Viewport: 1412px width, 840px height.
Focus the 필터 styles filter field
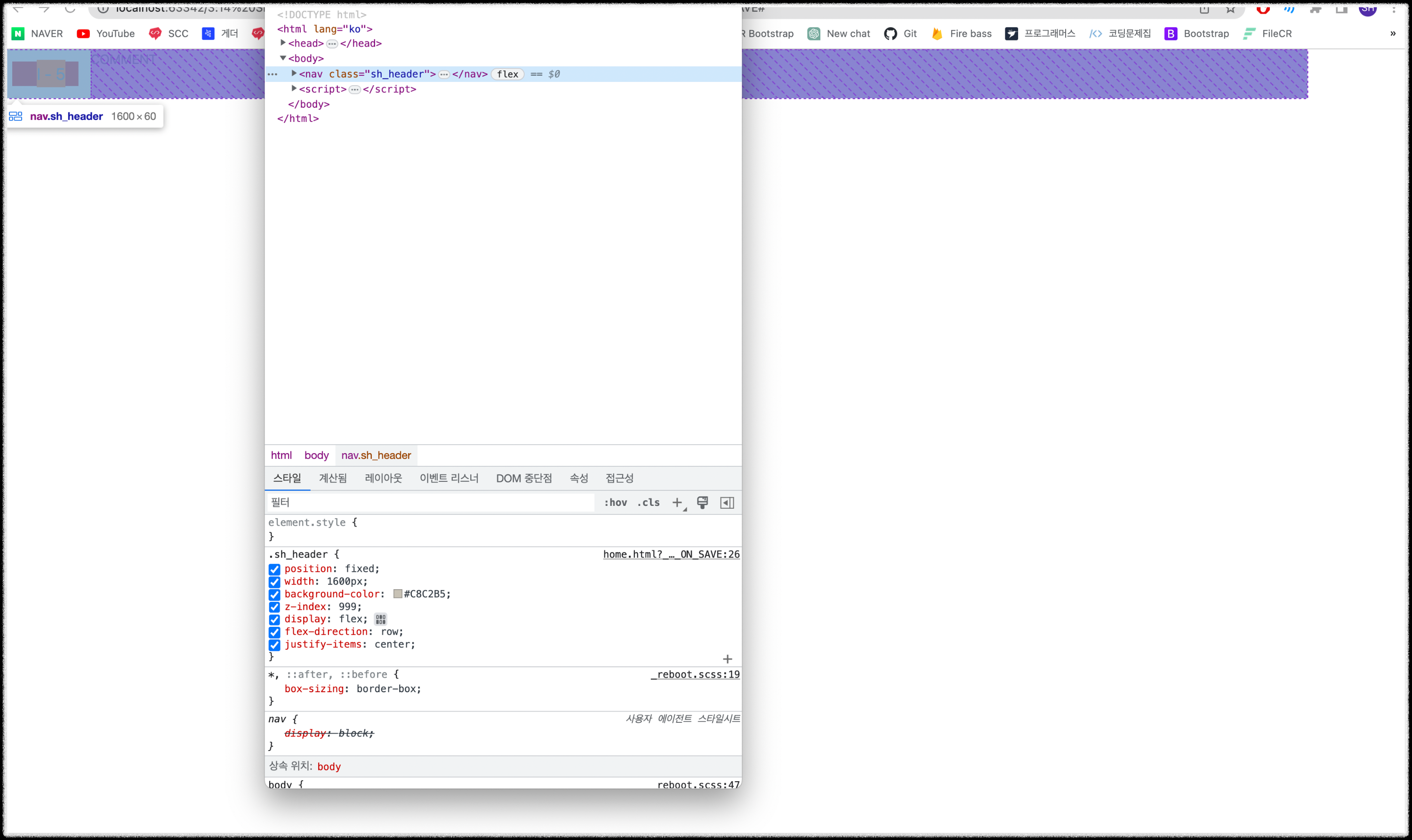[430, 503]
